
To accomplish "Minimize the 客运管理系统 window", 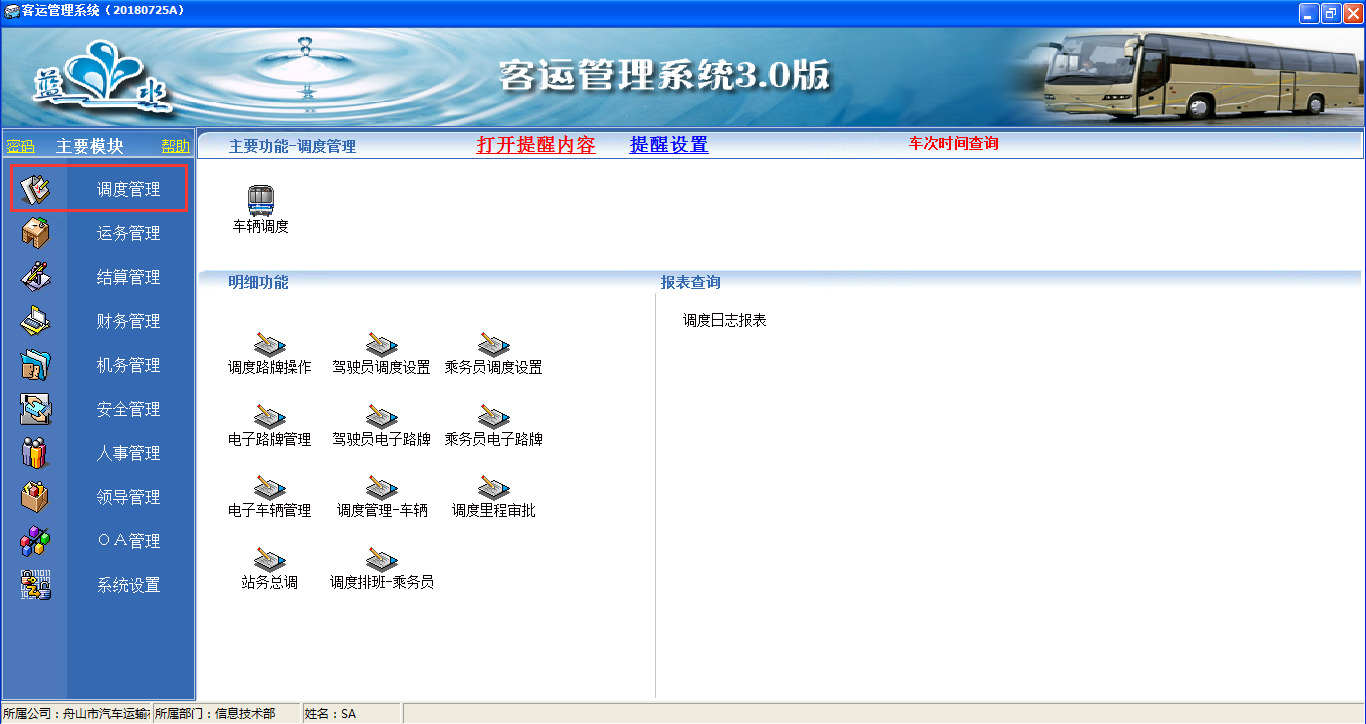I will click(x=1309, y=13).
